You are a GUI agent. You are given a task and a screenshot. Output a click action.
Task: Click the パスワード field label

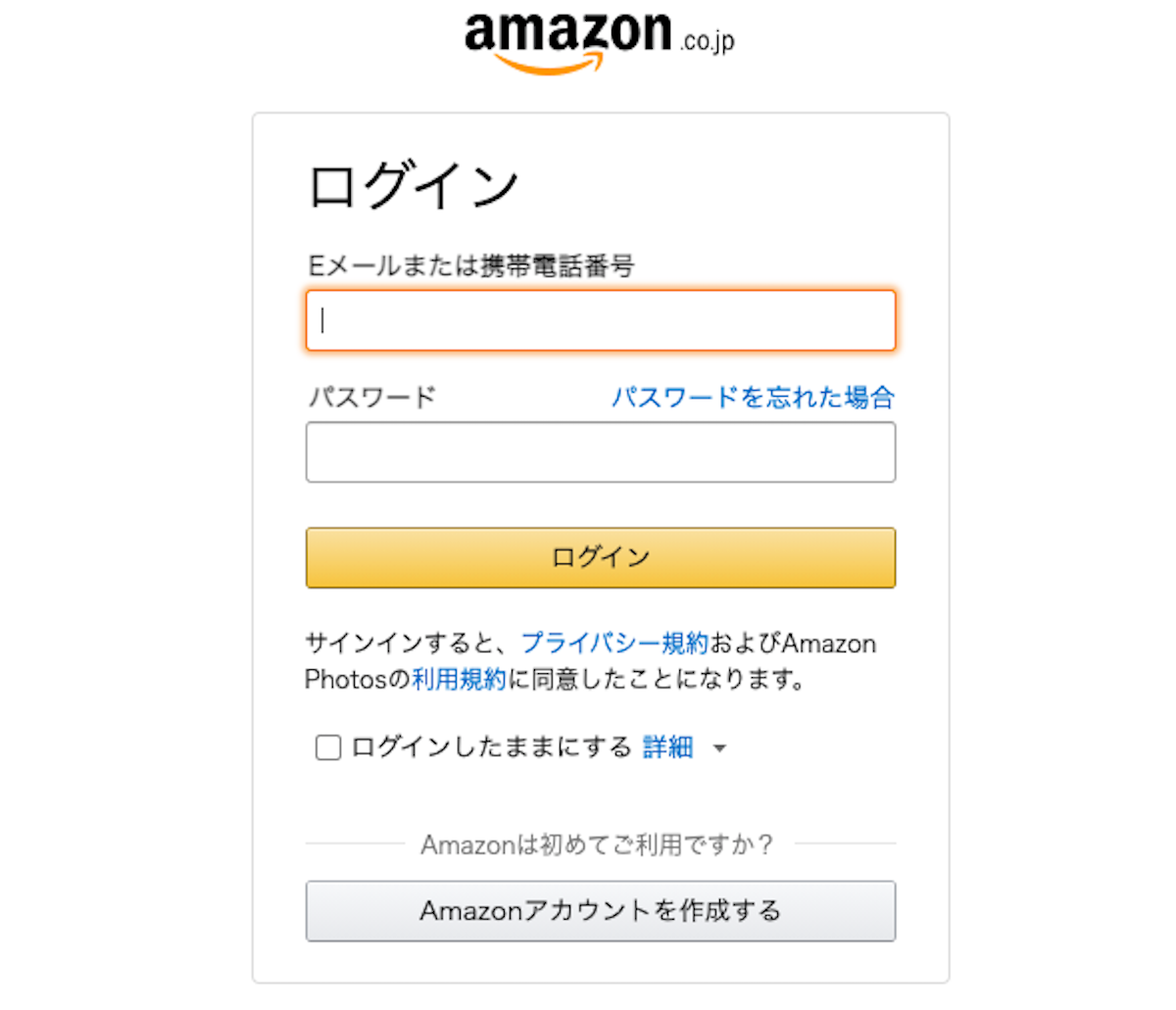371,397
